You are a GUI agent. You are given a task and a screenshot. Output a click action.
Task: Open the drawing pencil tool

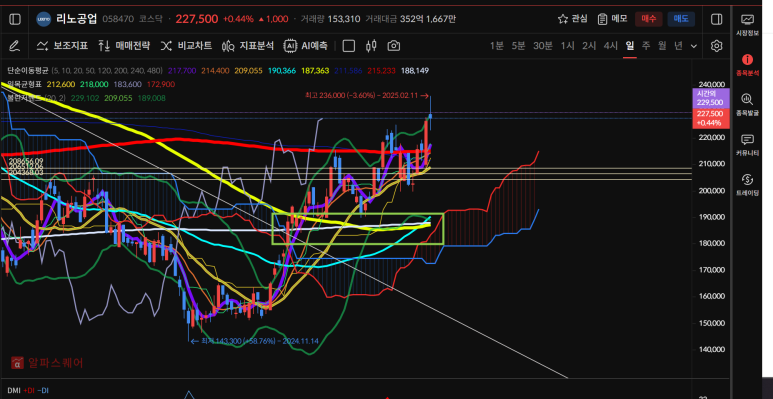[15, 46]
